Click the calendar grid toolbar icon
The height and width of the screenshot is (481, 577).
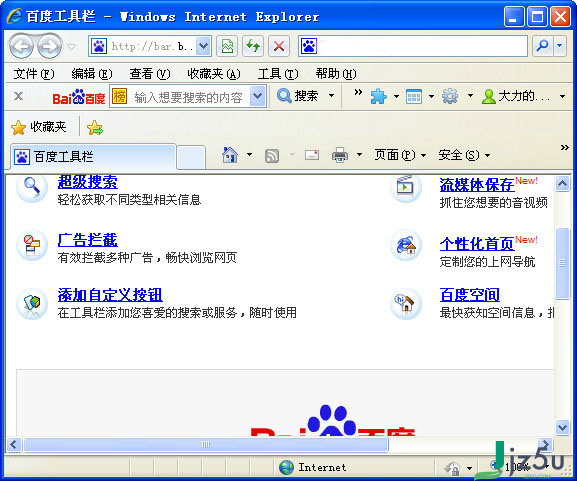pos(414,97)
